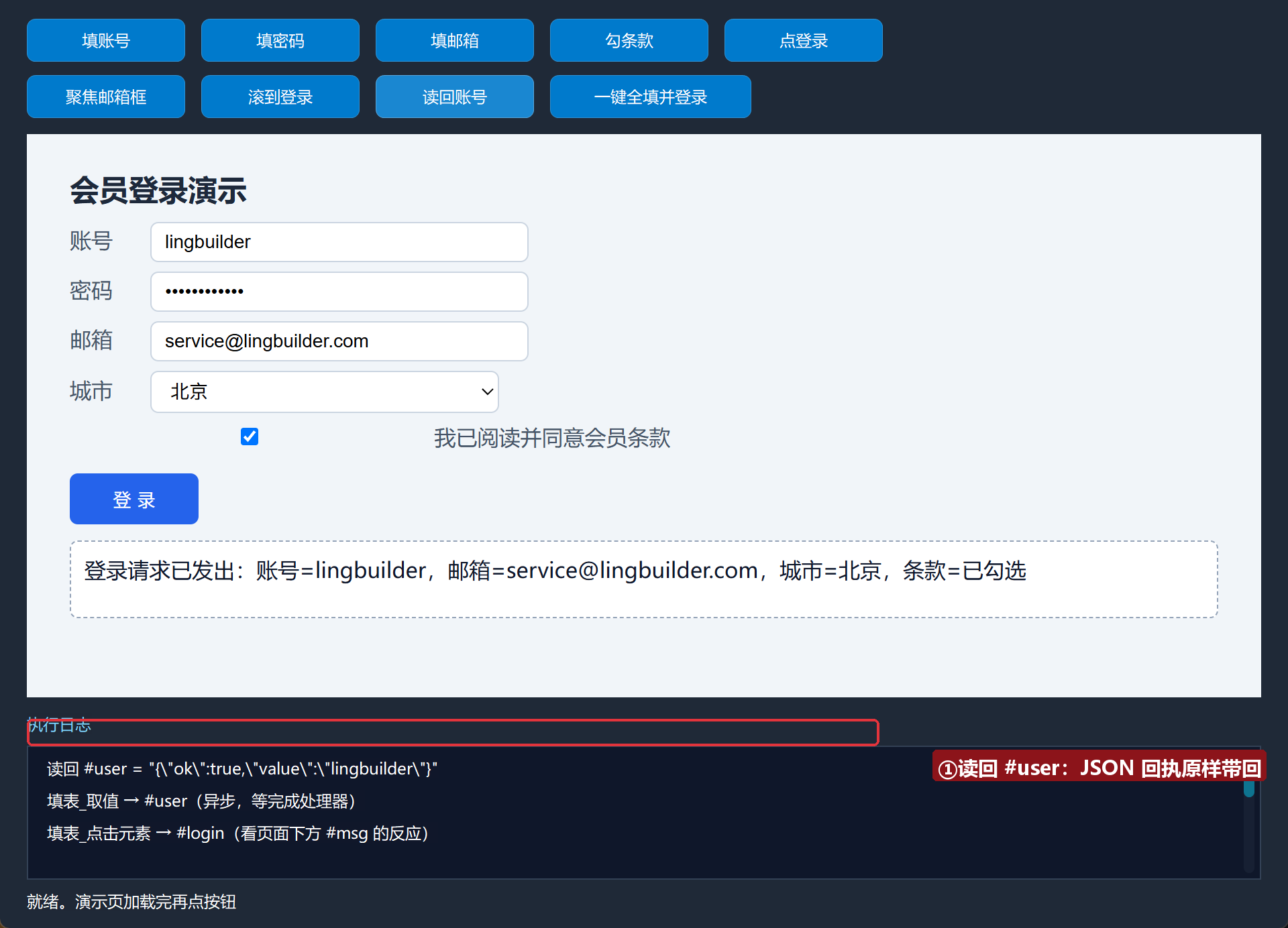Viewport: 1288px width, 928px height.
Task: Click the 点登录 button
Action: tap(804, 40)
